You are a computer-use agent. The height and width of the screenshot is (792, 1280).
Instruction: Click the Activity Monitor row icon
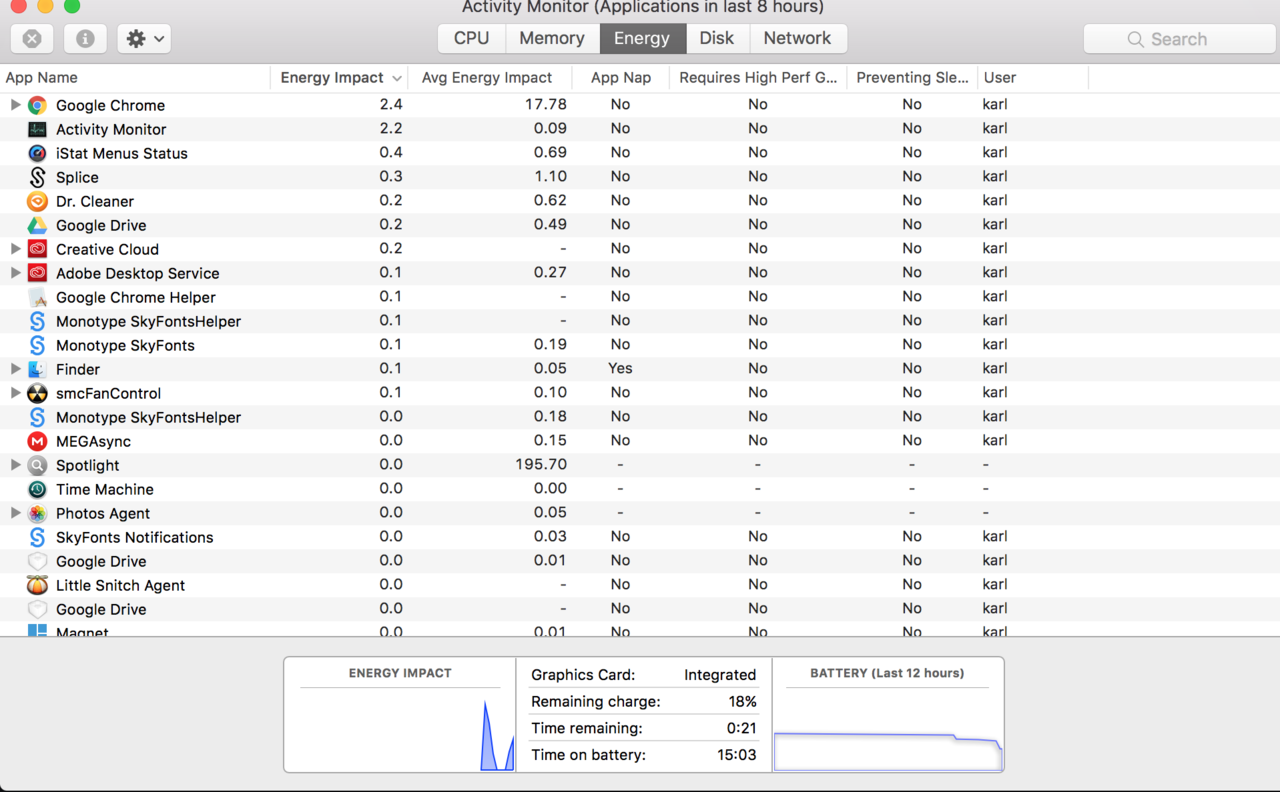(x=37, y=129)
